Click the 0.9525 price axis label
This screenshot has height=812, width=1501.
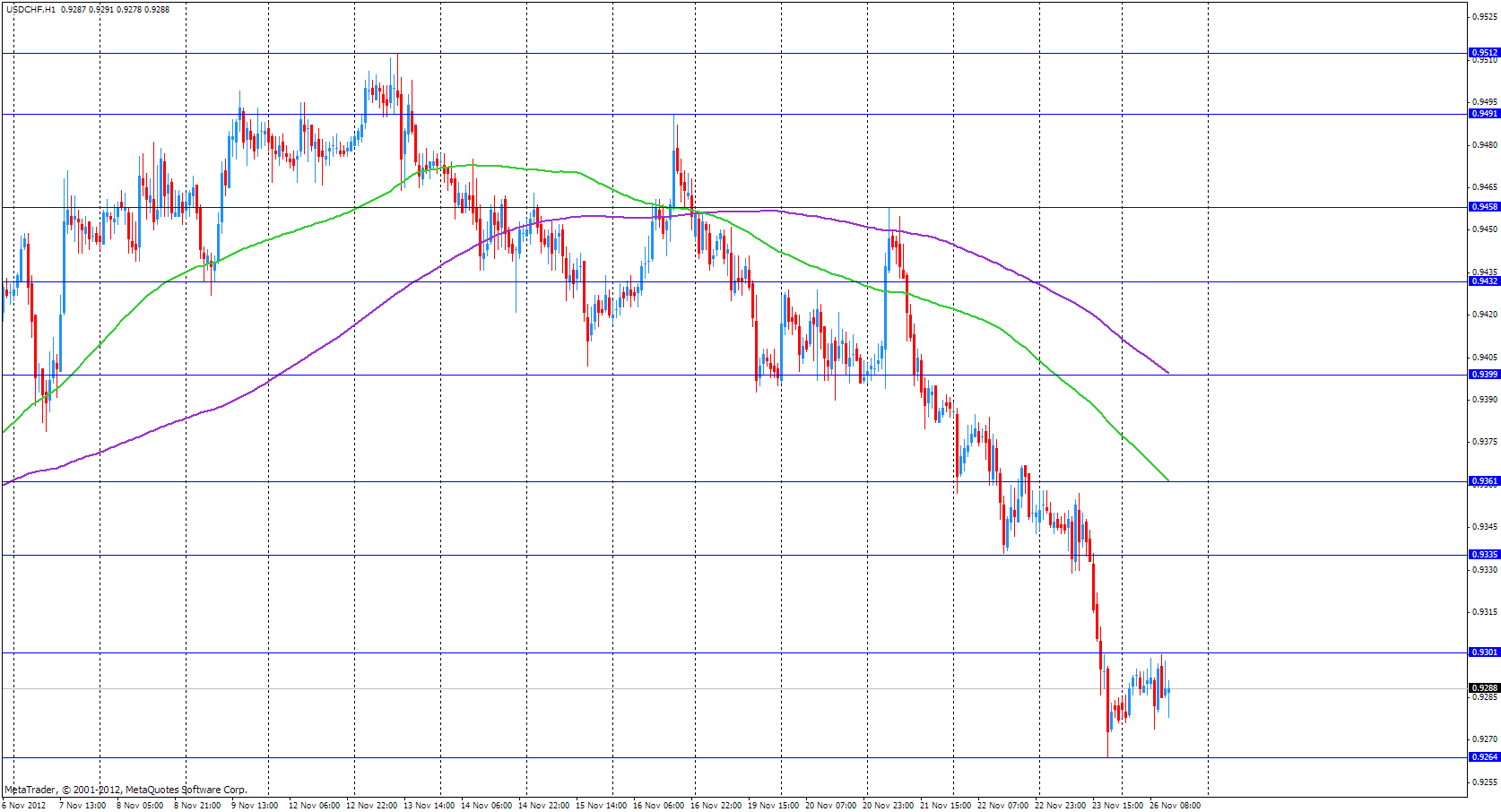coord(1486,17)
